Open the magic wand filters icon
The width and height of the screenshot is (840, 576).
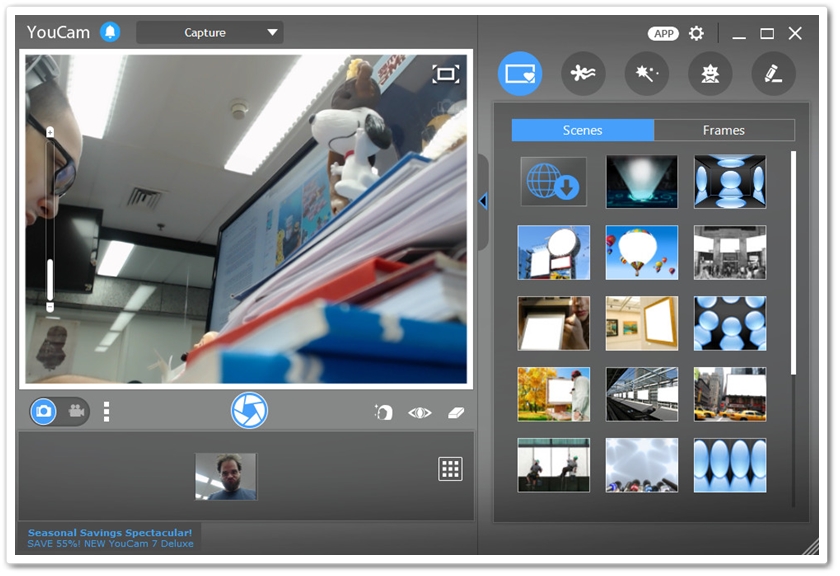tap(647, 73)
